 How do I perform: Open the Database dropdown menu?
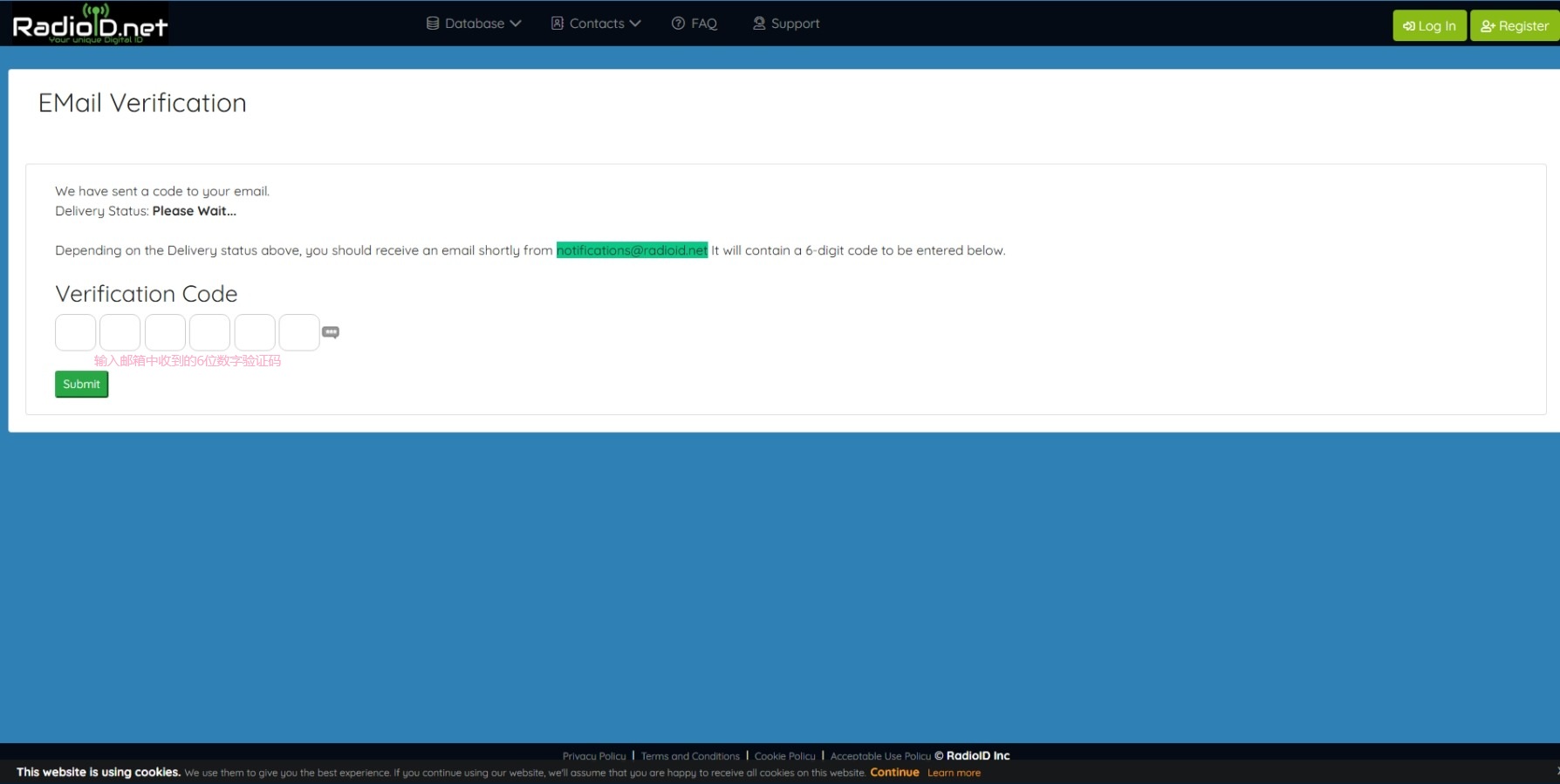474,24
